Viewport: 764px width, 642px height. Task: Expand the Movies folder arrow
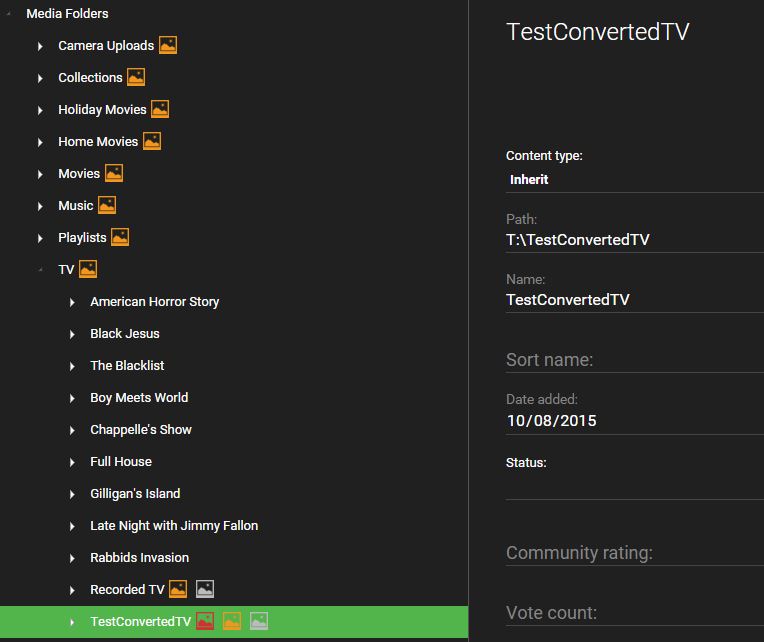[x=40, y=174]
